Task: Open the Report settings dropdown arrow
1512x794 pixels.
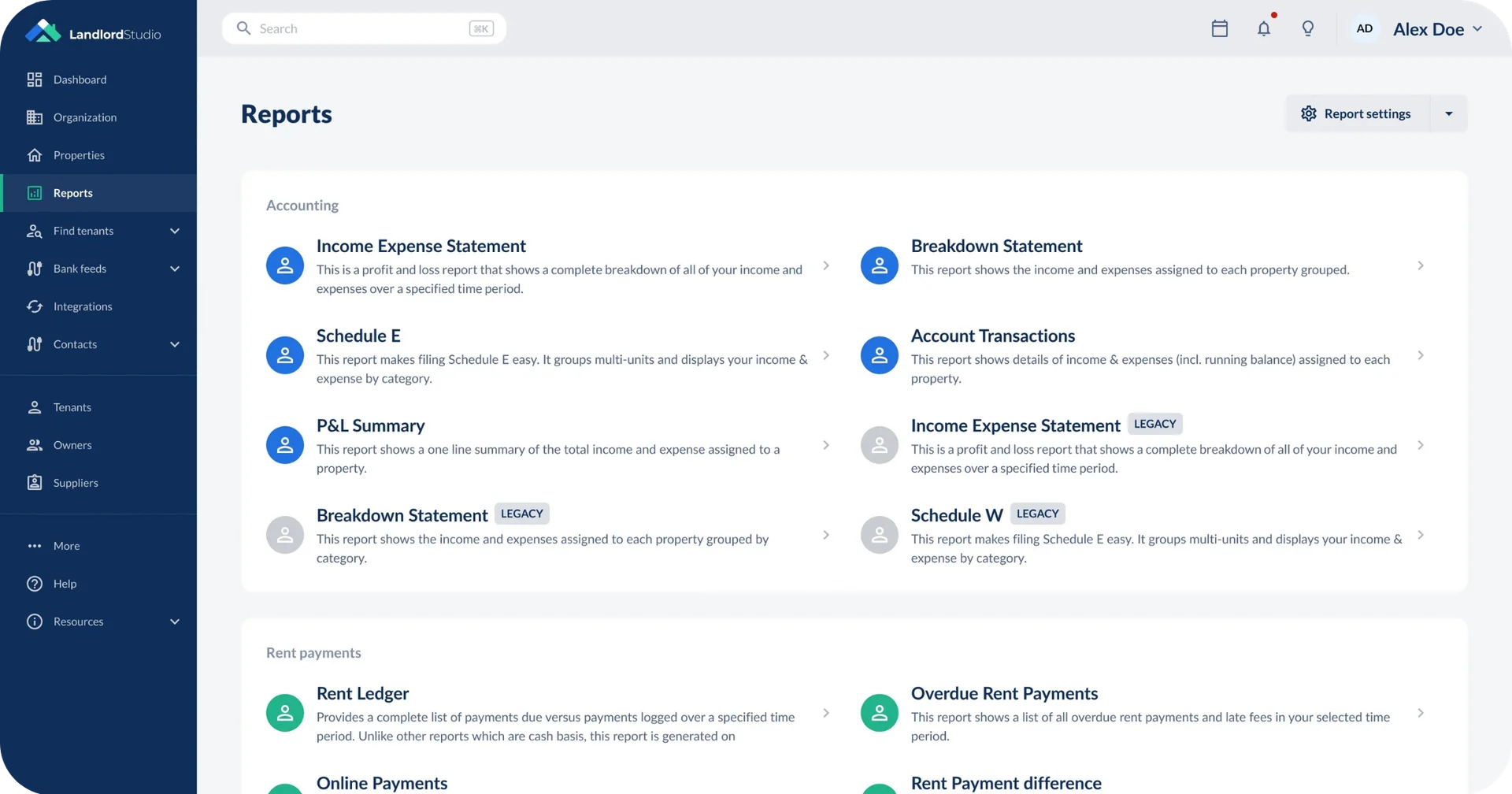Action: [x=1449, y=113]
